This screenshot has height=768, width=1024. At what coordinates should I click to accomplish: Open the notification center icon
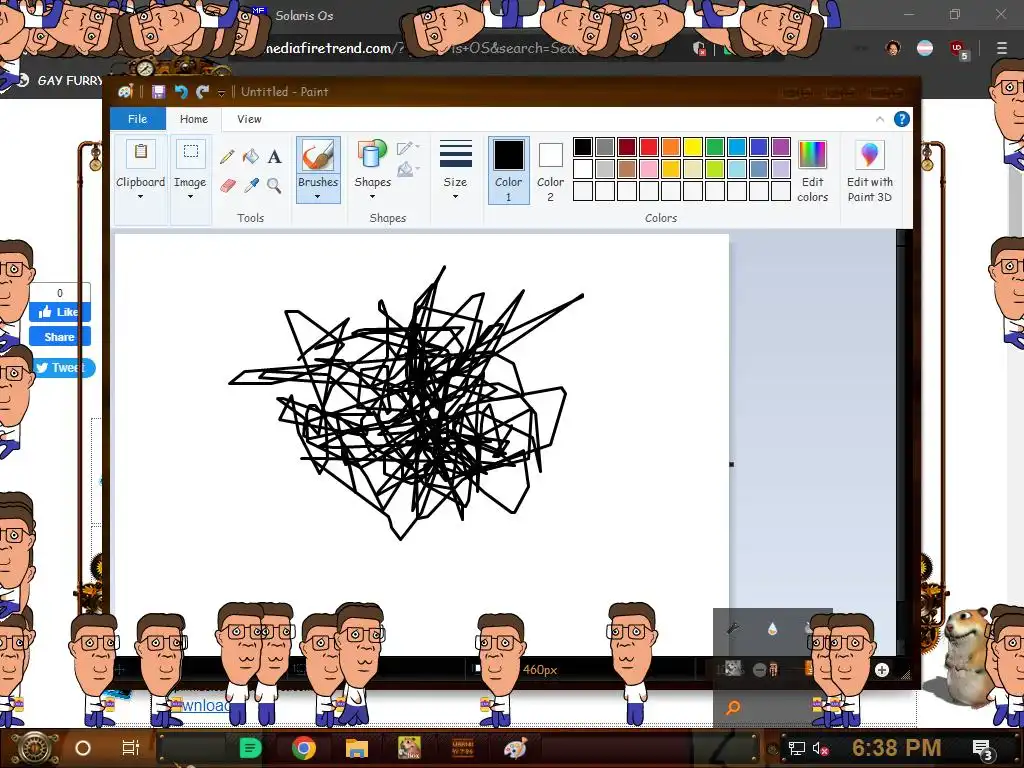pos(982,748)
